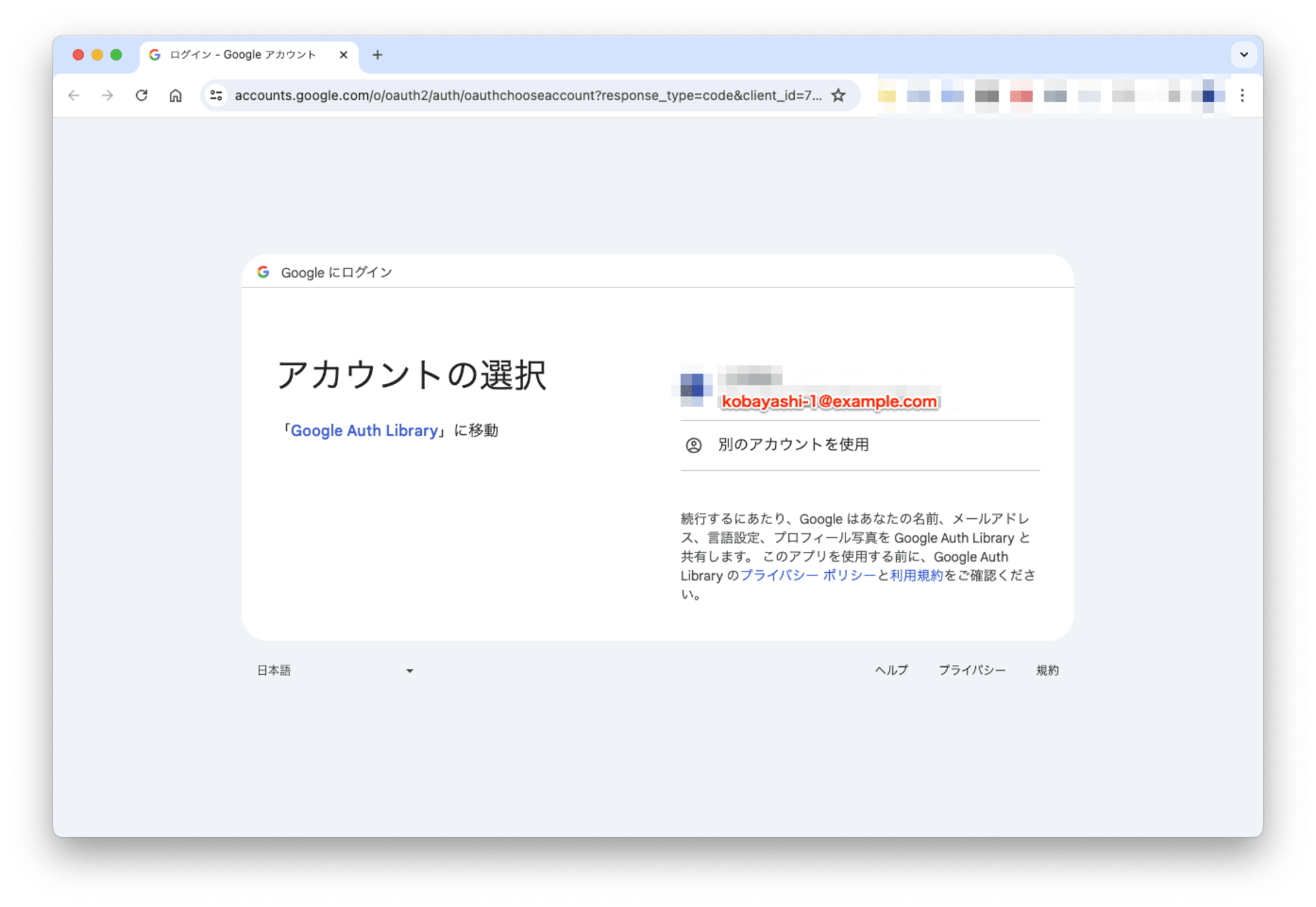Screen dimensions: 1316x907
Task: Select the ログイン - Google アカウント tab
Action: (x=249, y=55)
